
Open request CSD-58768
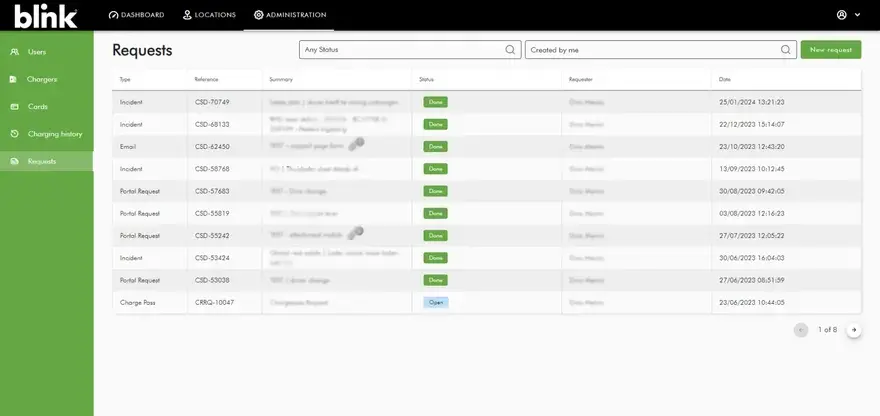pos(212,169)
